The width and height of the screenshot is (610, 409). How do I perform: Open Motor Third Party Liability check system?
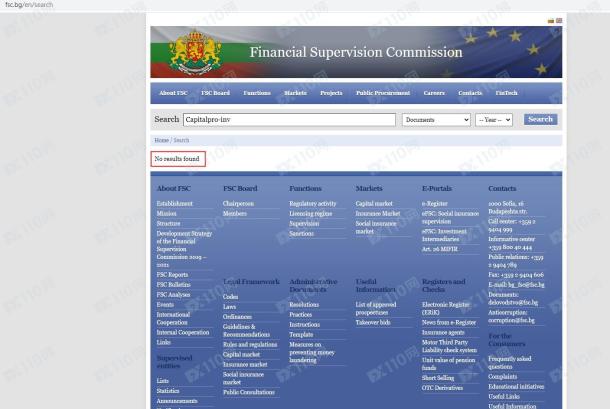pyautogui.click(x=449, y=346)
